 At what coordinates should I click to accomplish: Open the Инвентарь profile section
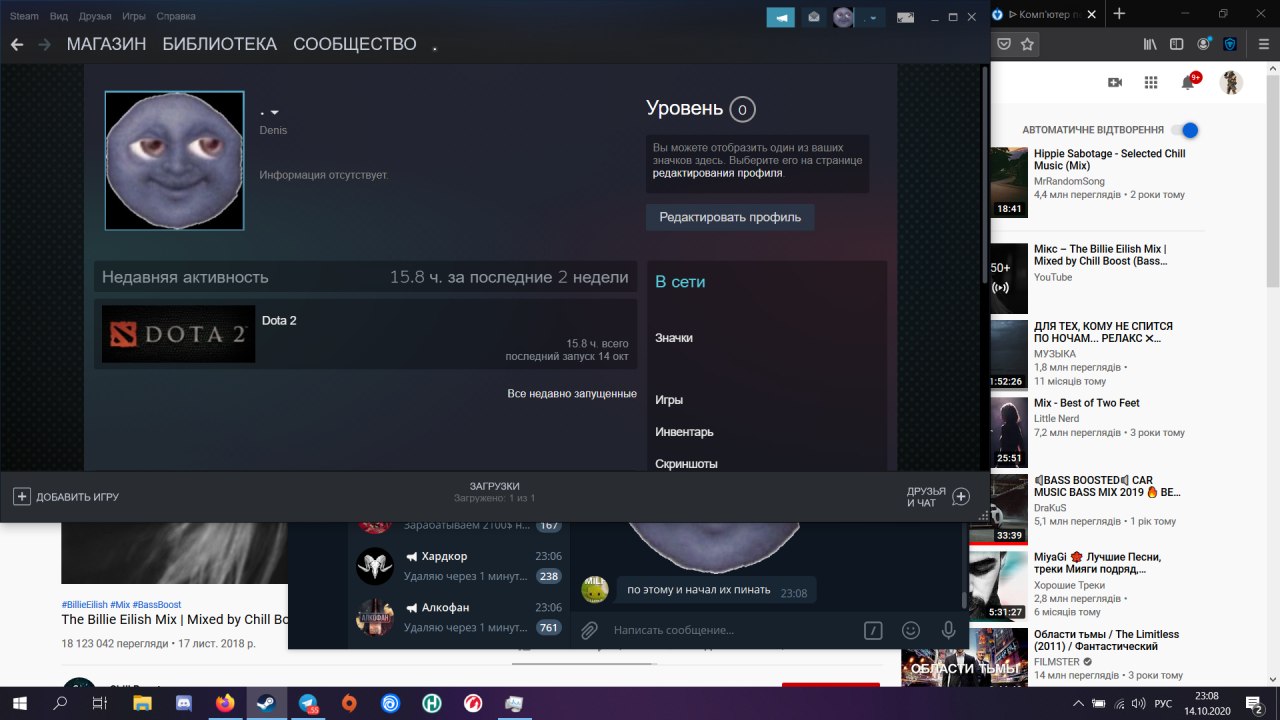pyautogui.click(x=684, y=432)
